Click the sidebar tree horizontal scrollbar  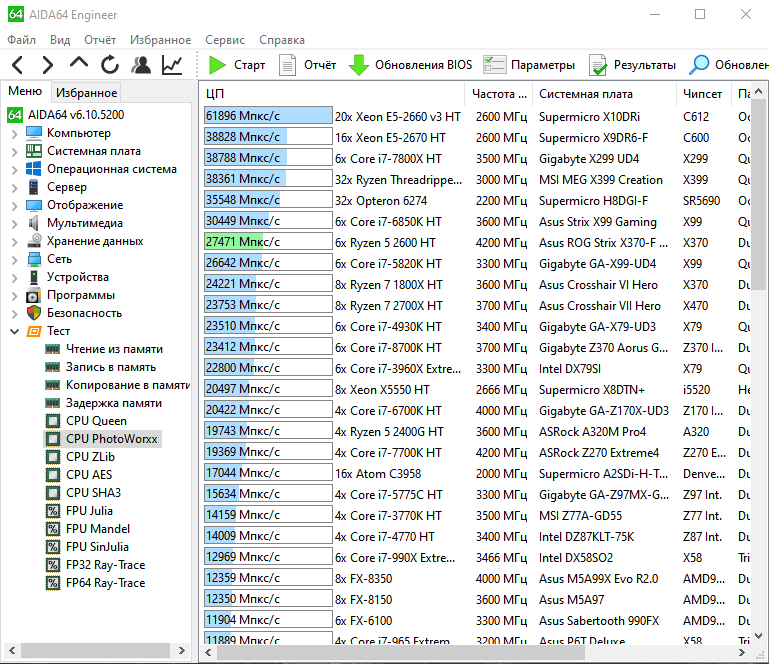pos(95,650)
